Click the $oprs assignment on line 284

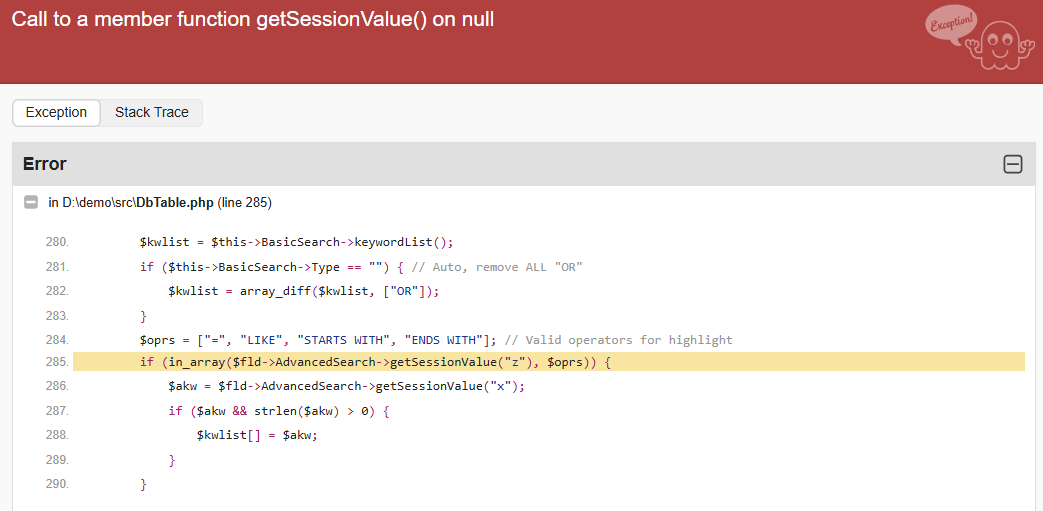click(318, 339)
